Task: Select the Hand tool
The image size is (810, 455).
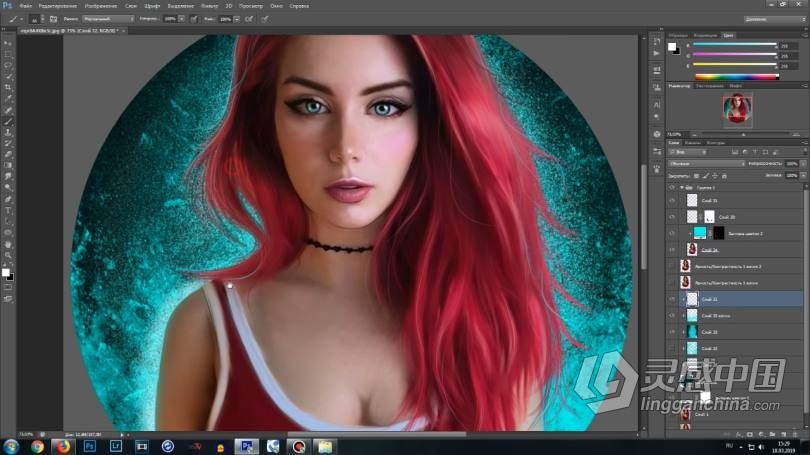Action: [8, 244]
